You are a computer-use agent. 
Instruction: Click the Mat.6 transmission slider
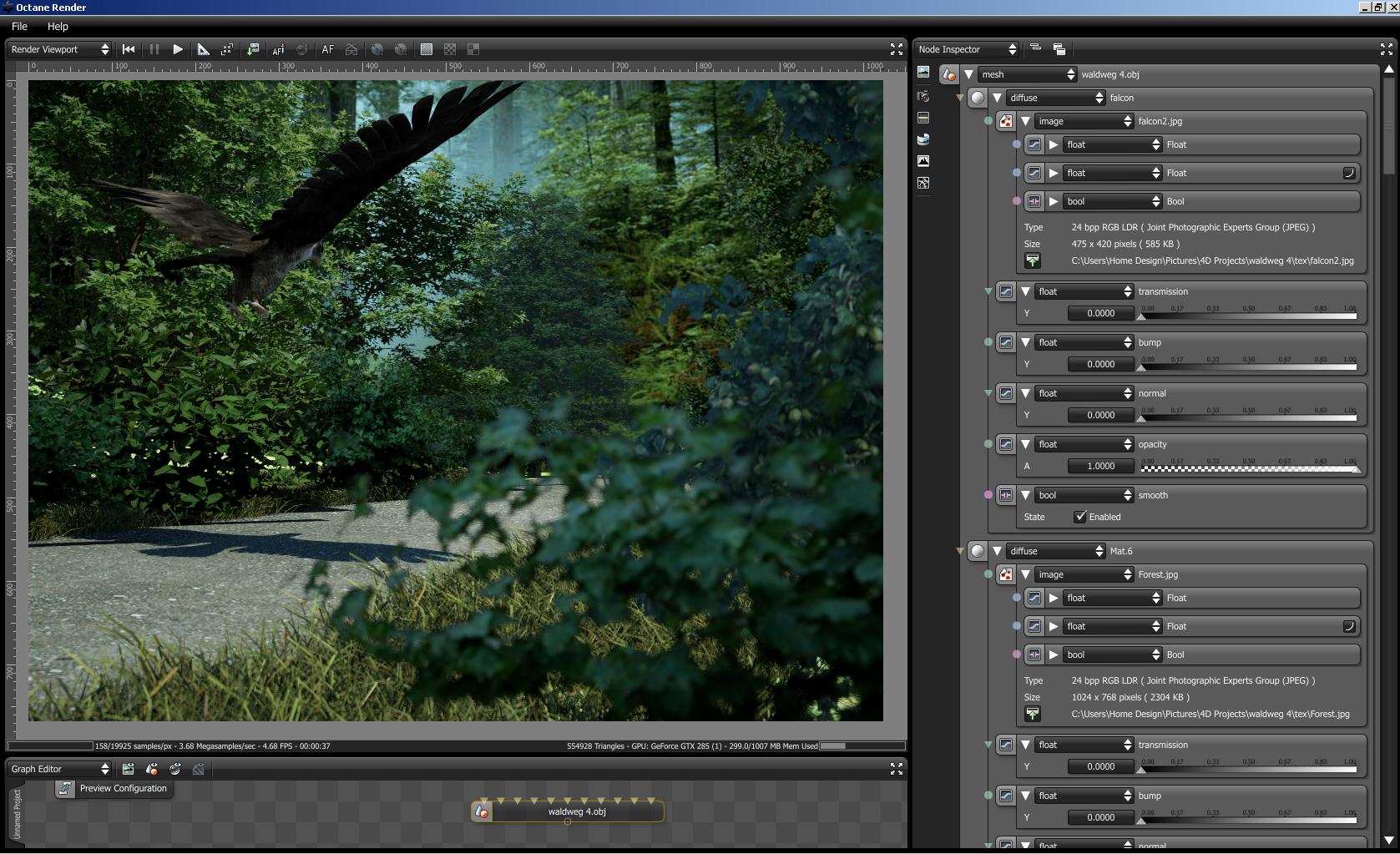pyautogui.click(x=1249, y=767)
